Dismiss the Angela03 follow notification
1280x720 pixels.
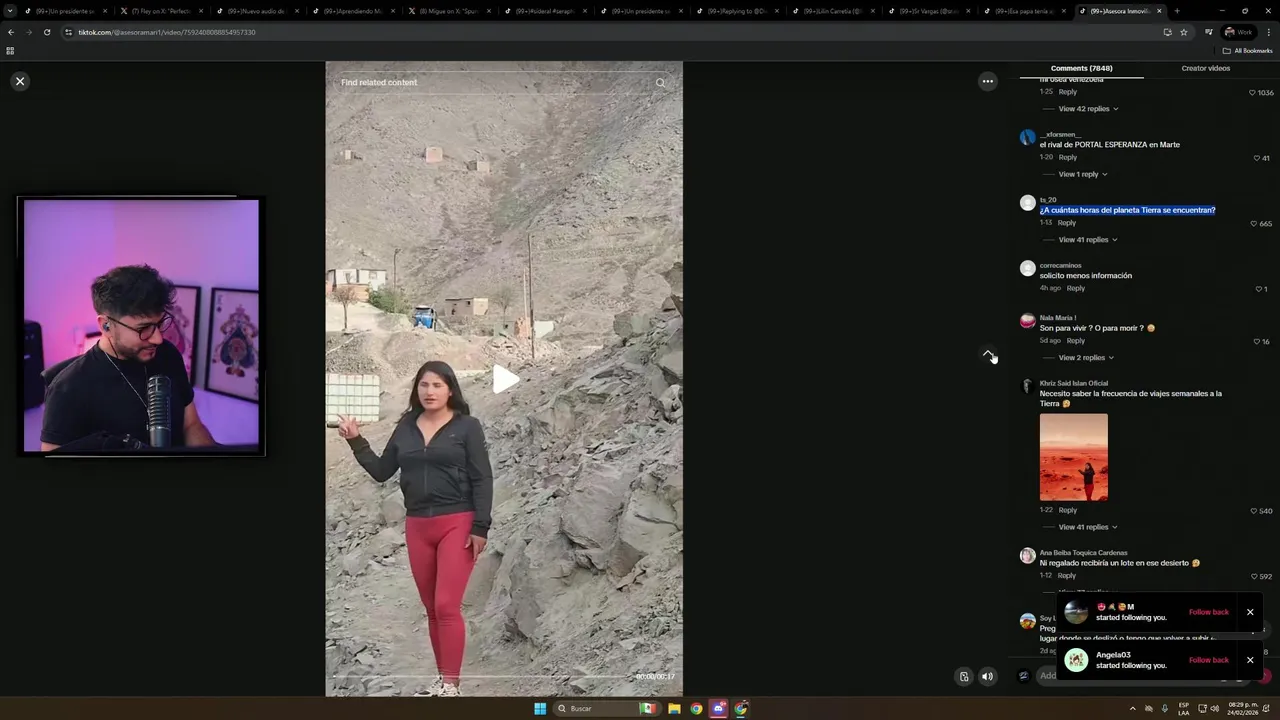[1250, 660]
